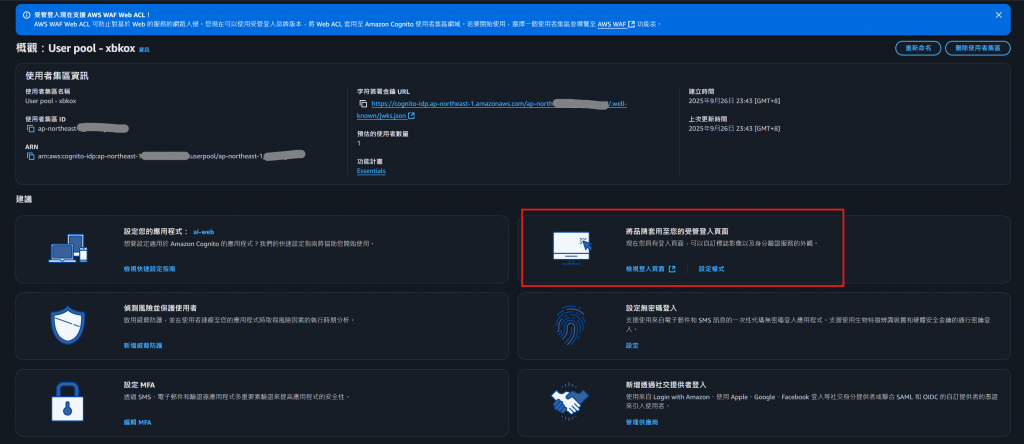Open the 設定樣式 style settings link
This screenshot has height=444, width=1024.
tap(711, 268)
